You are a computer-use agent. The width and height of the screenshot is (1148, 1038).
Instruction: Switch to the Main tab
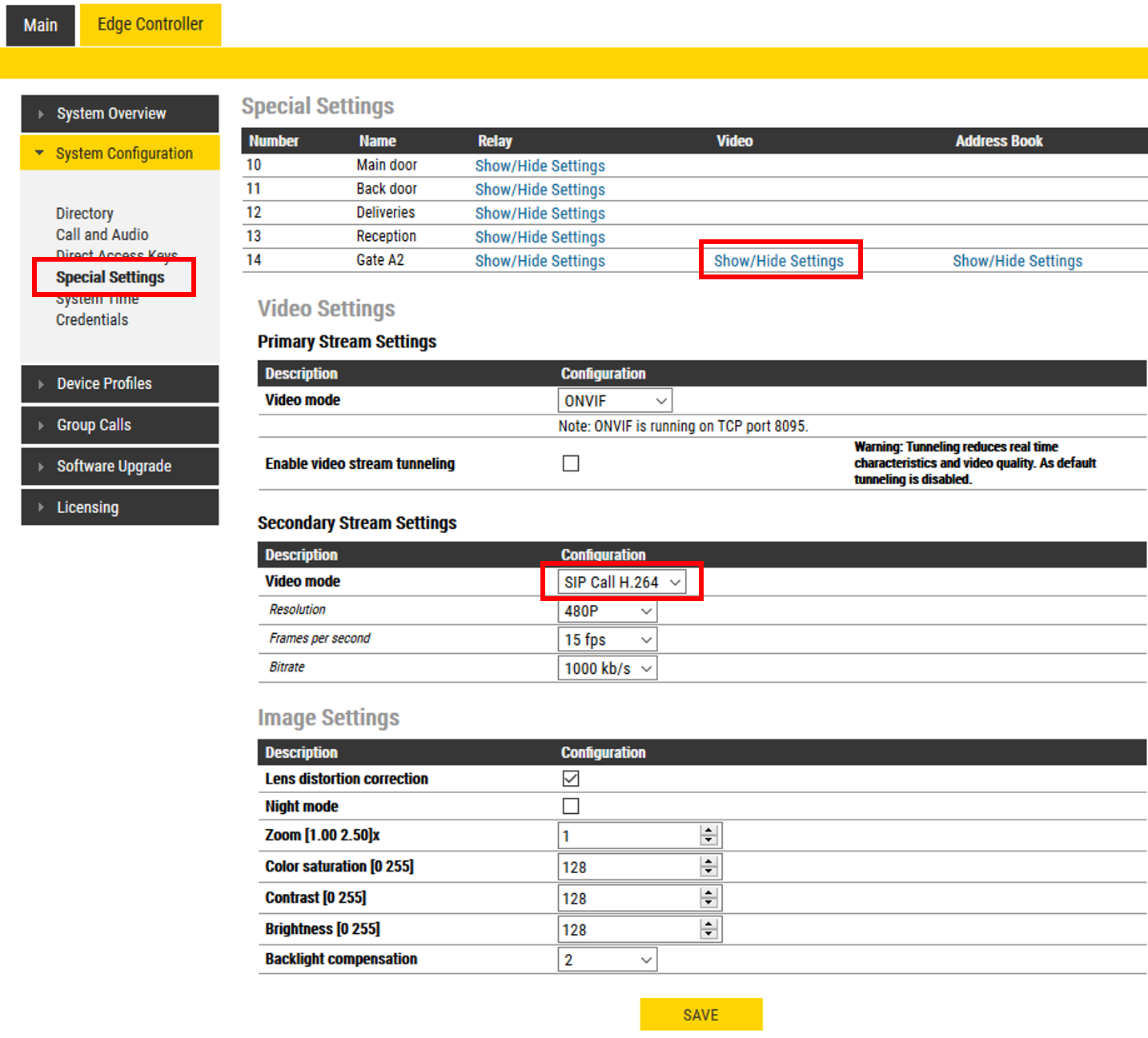pos(40,25)
